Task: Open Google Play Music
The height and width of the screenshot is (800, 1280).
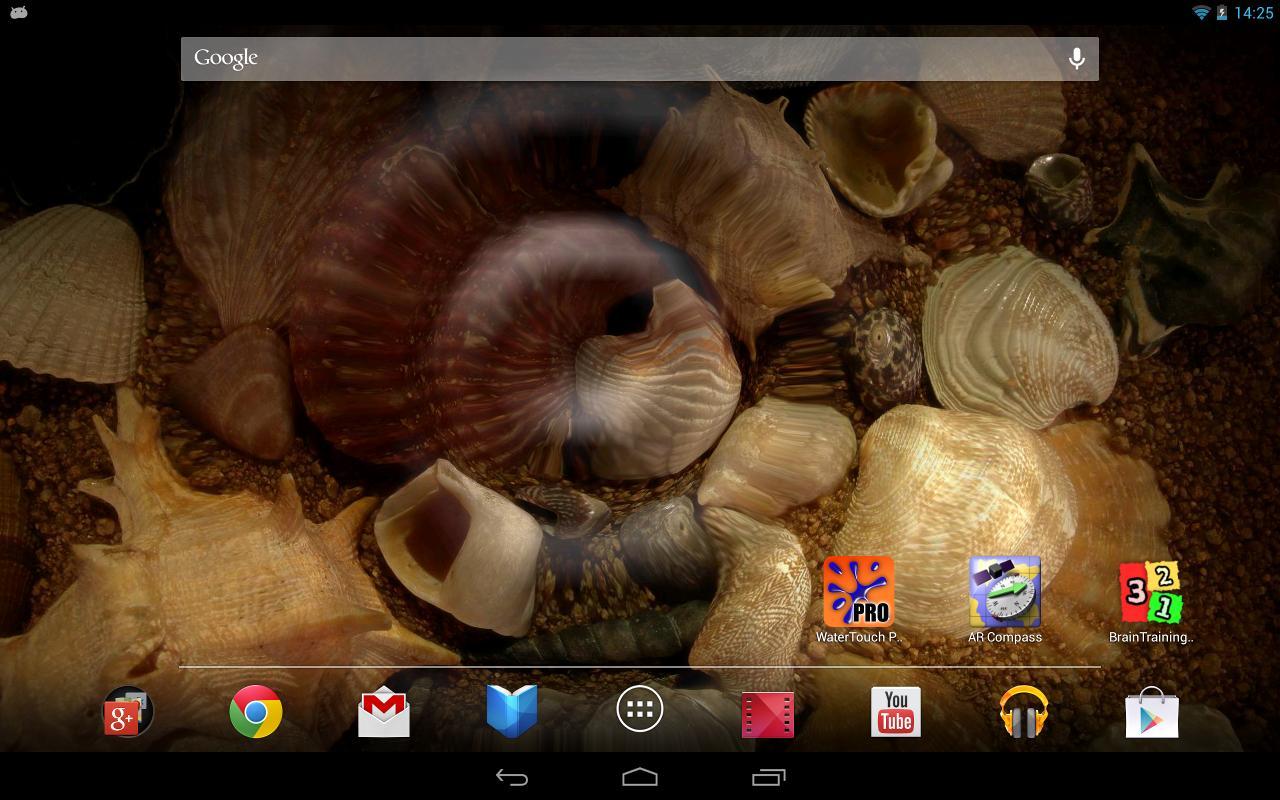Action: tap(1023, 711)
